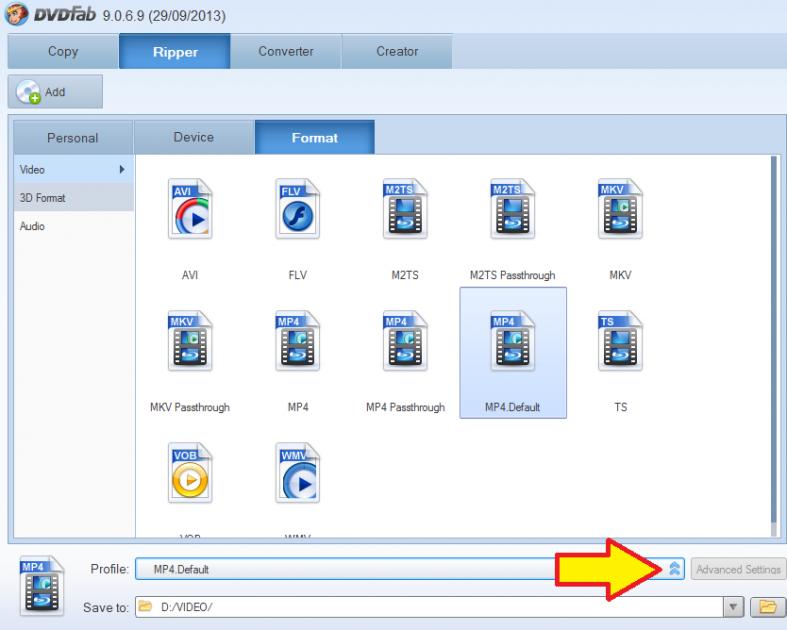Select MKV Passthrough format icon
This screenshot has height=630, width=787.
(190, 341)
